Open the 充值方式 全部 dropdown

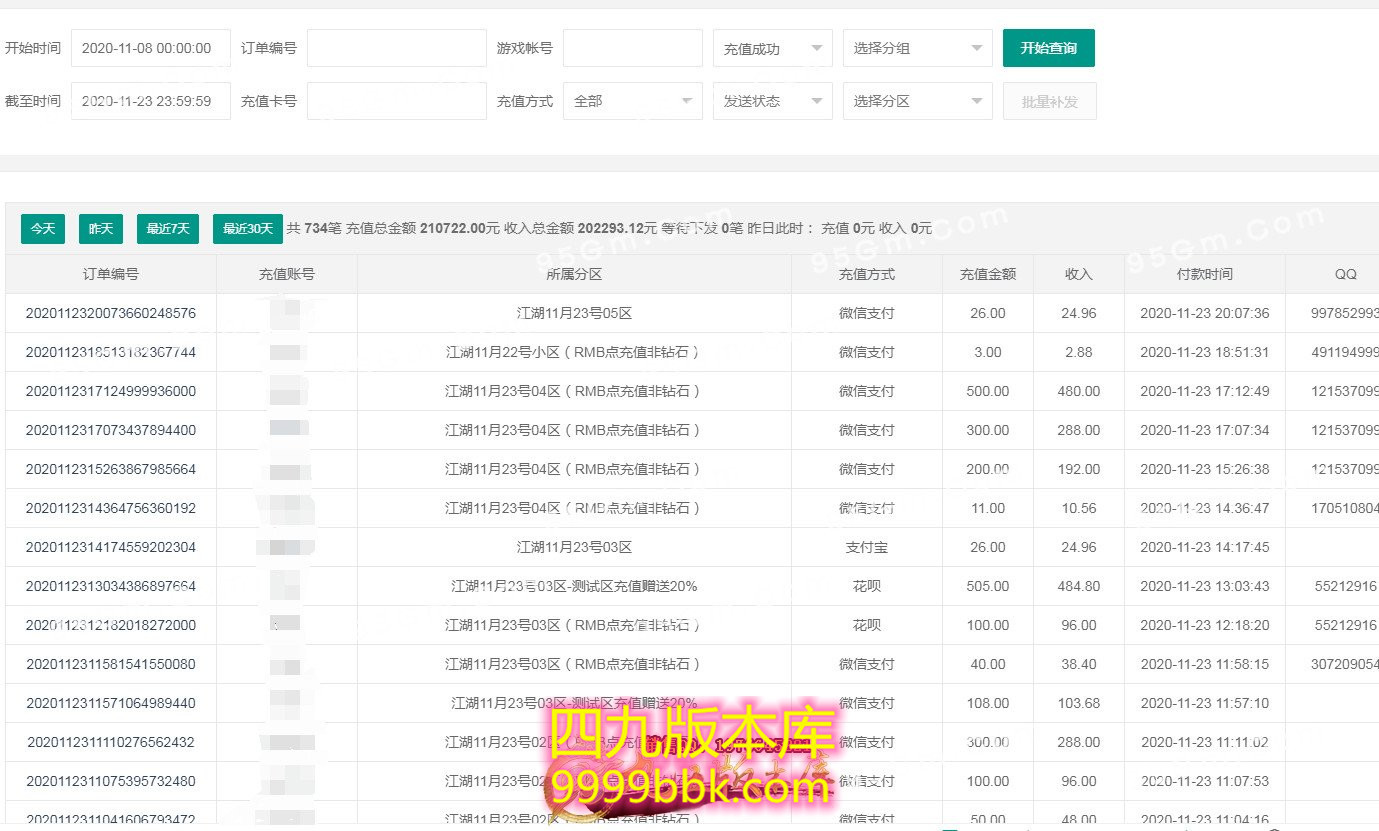tap(632, 101)
